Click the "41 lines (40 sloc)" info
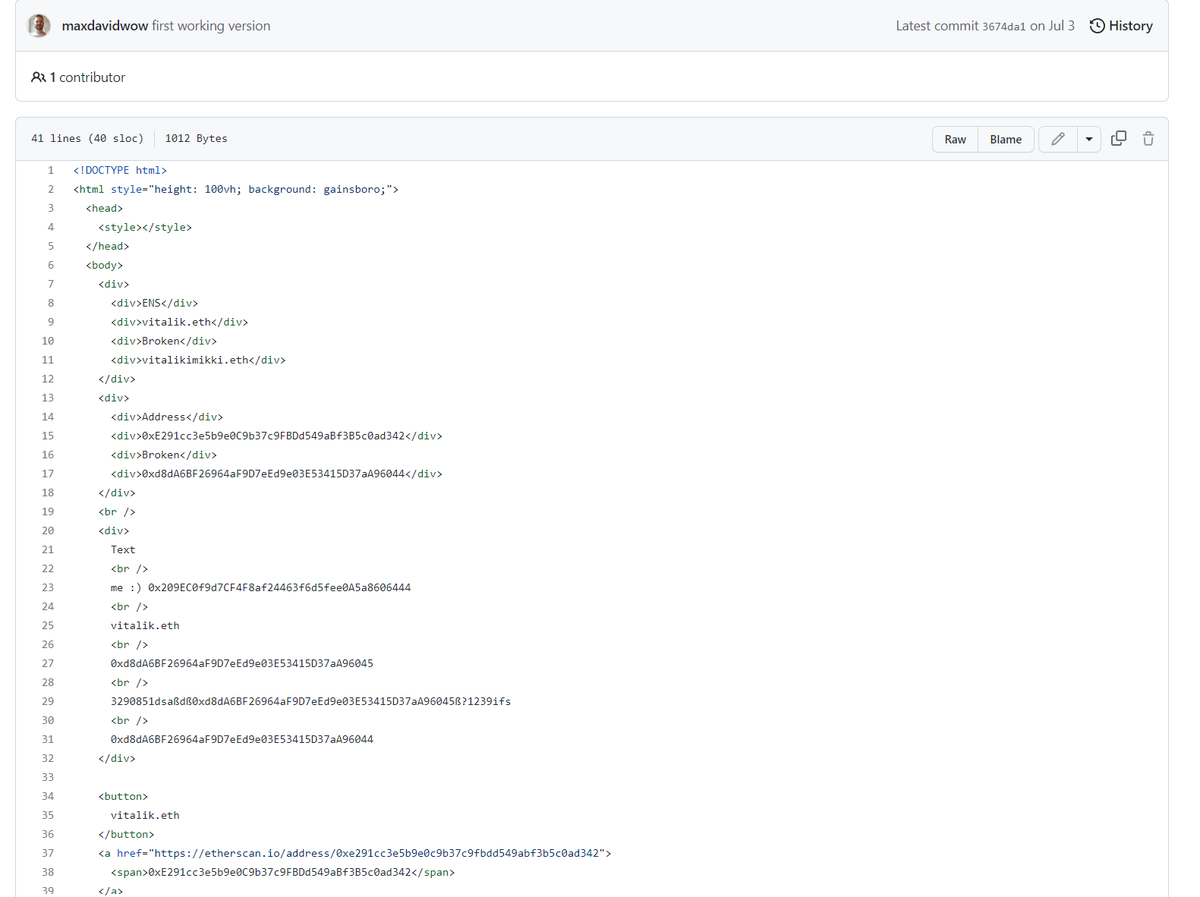This screenshot has width=1200, height=897. (x=87, y=139)
